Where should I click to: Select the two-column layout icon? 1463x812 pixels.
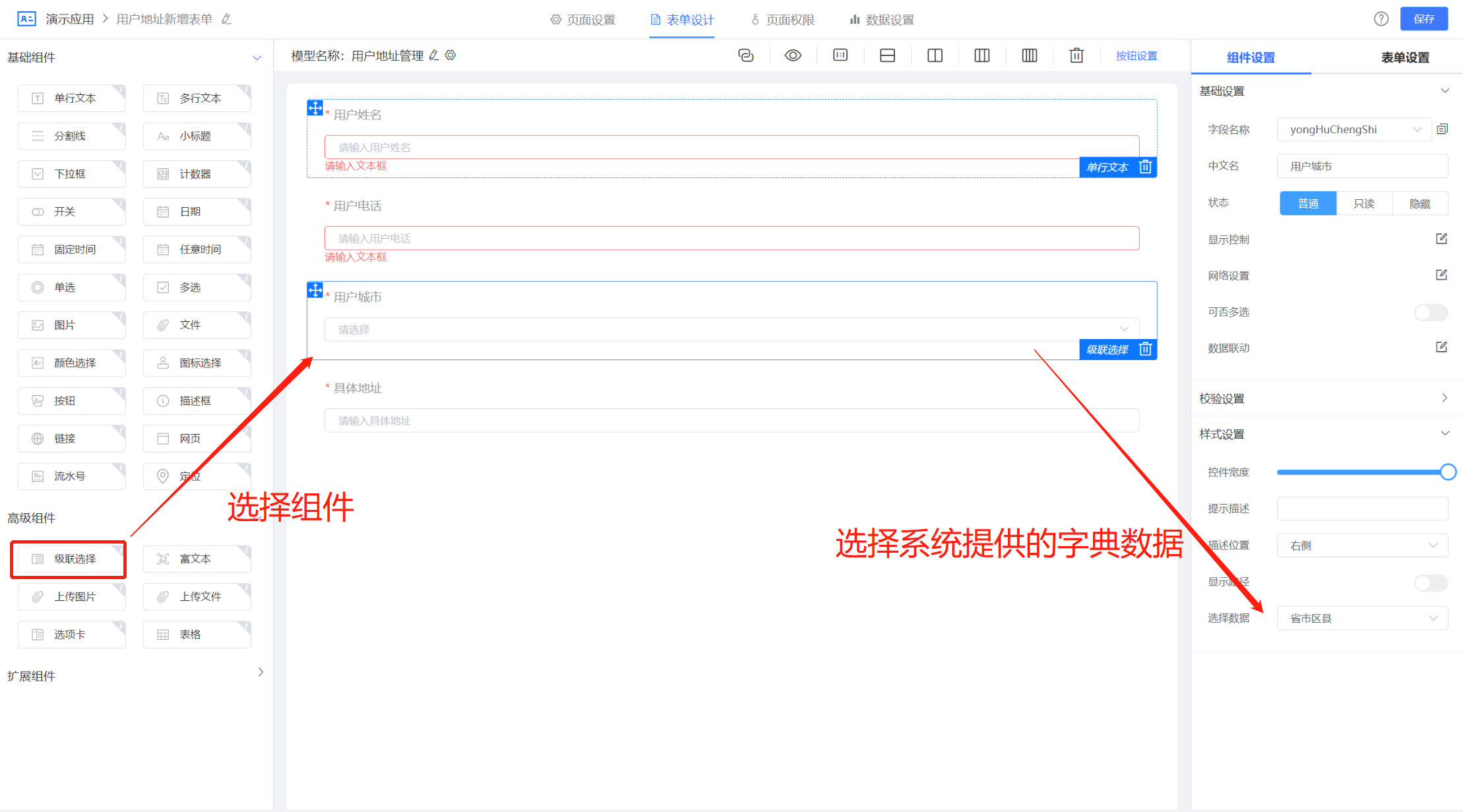(x=935, y=55)
